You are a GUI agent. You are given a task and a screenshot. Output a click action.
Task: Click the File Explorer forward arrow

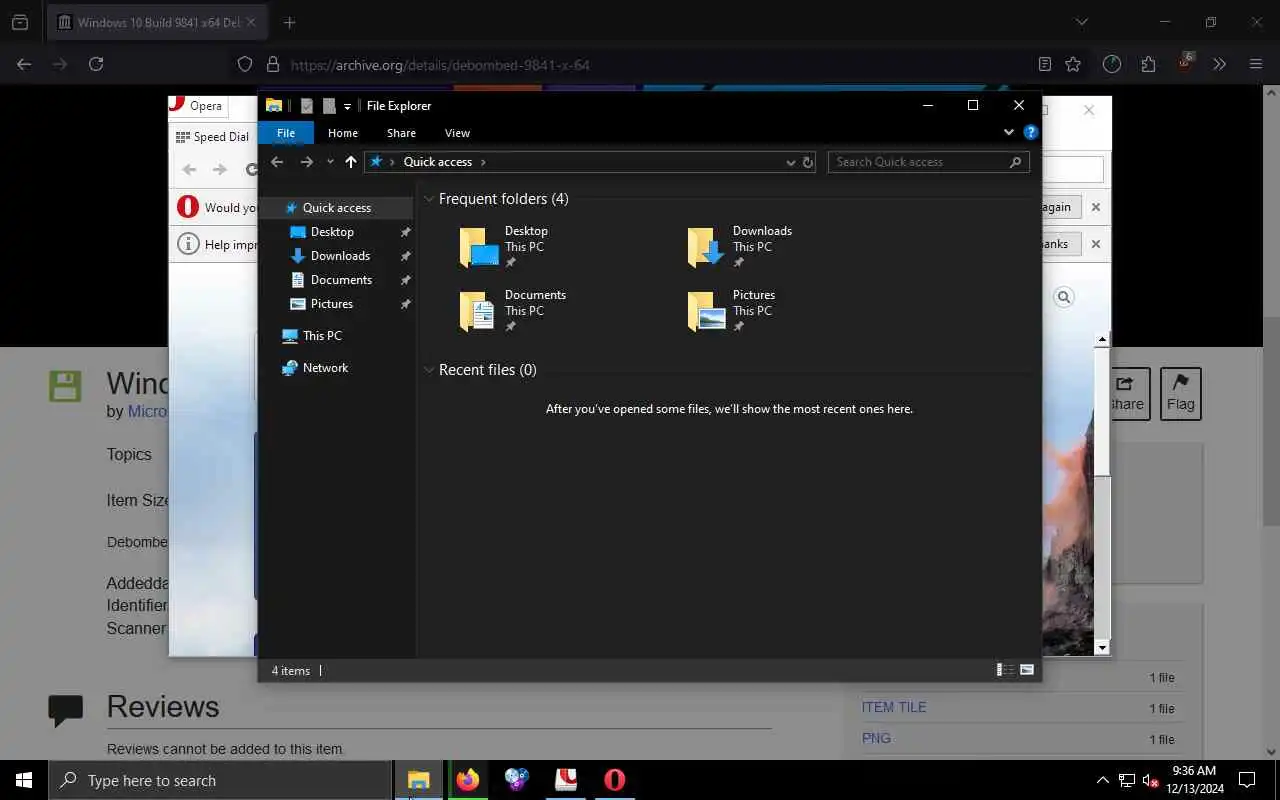coord(307,162)
